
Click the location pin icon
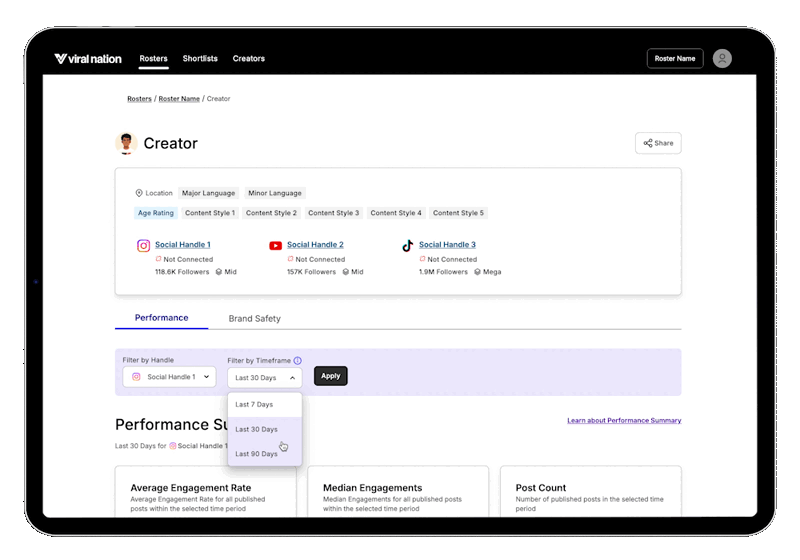(x=139, y=193)
